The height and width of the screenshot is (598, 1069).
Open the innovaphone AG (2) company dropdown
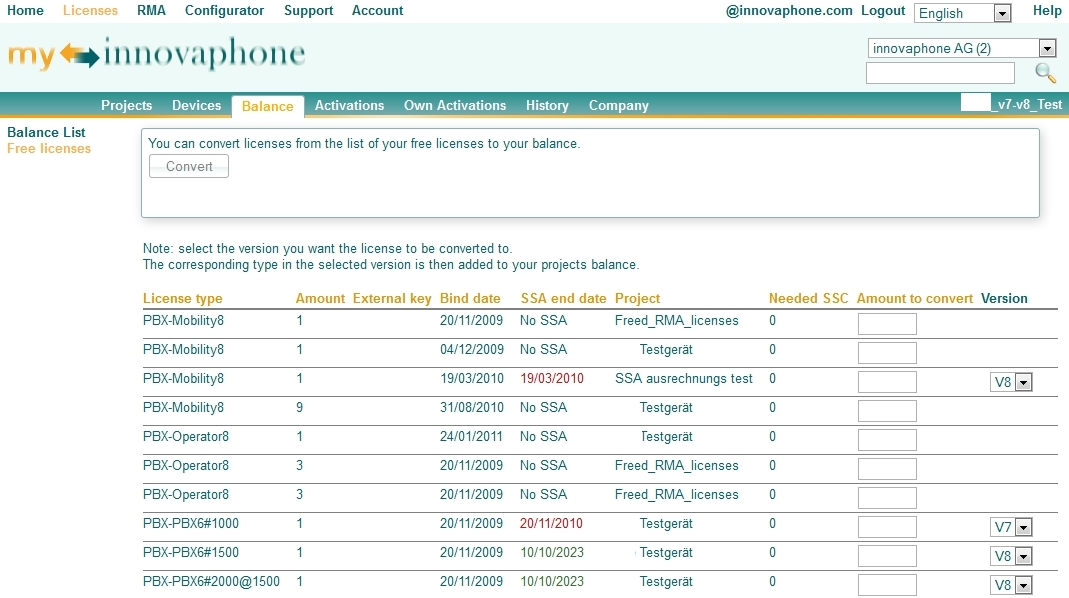coord(962,48)
